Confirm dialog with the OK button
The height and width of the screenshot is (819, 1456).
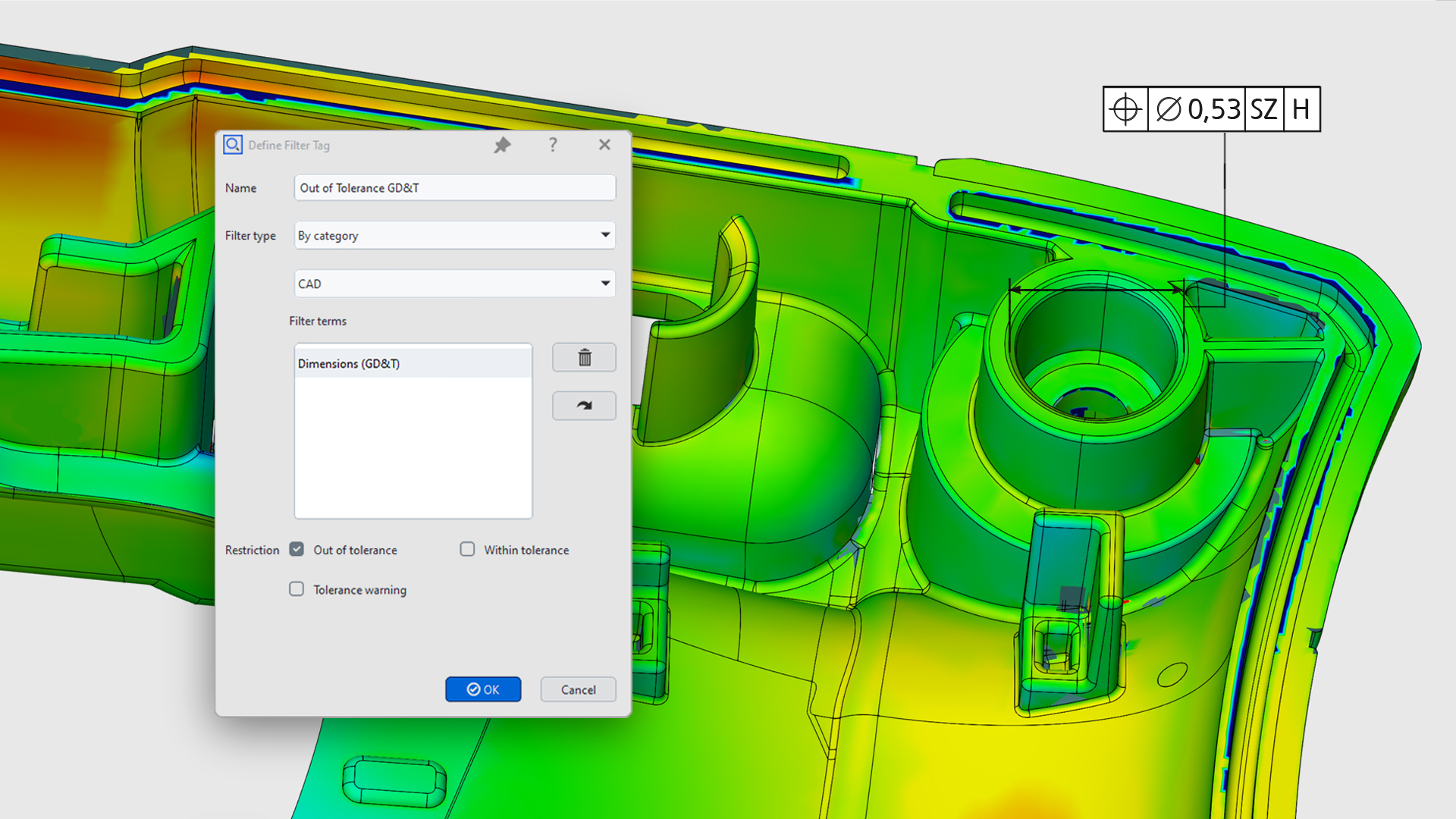[x=483, y=689]
